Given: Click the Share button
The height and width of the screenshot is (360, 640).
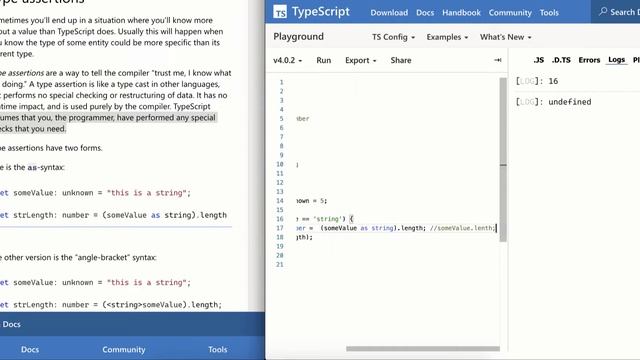Looking at the screenshot, I should [401, 60].
